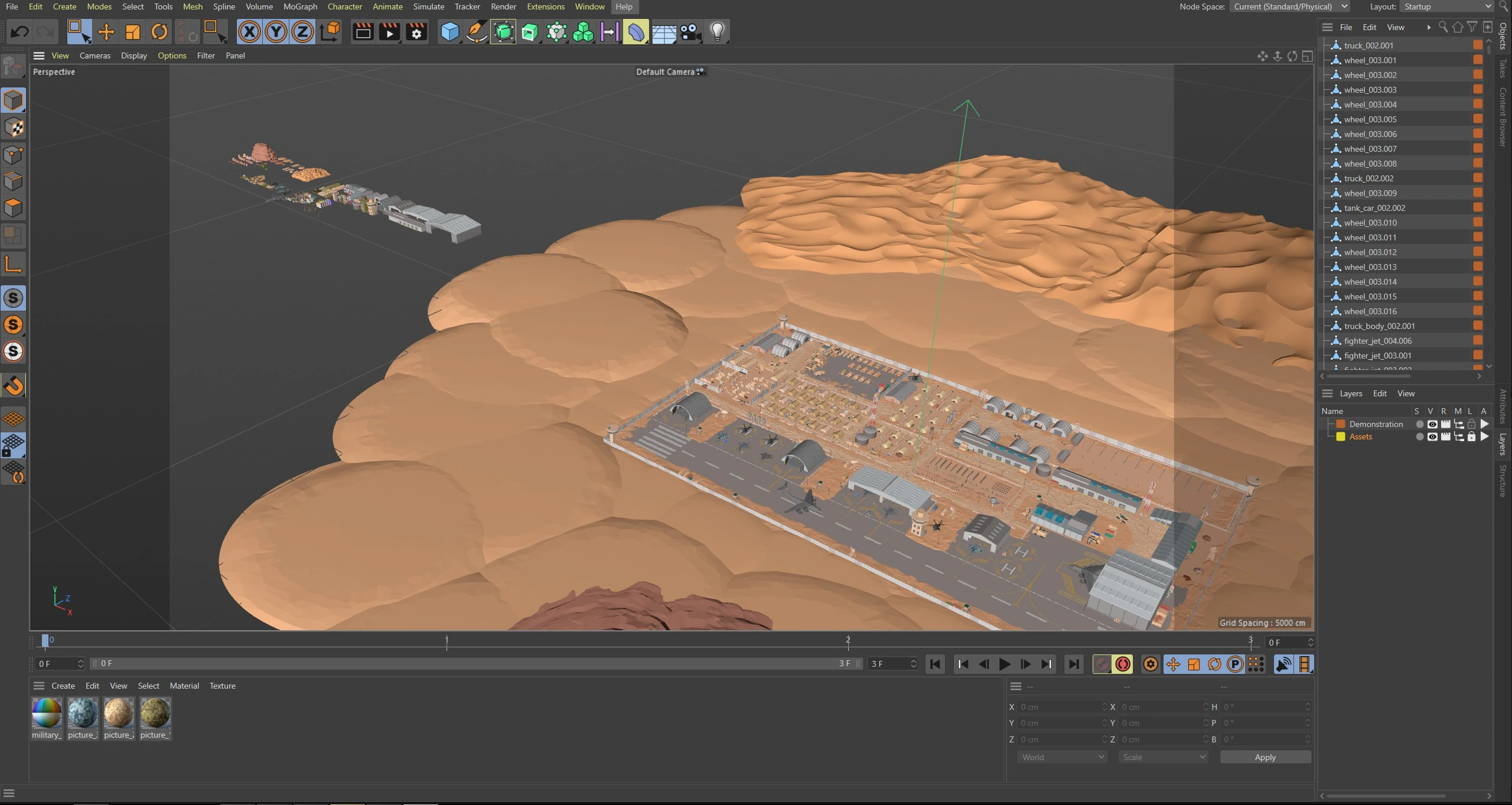Click the Apply button
Screen dimensions: 1512x805
point(1265,757)
